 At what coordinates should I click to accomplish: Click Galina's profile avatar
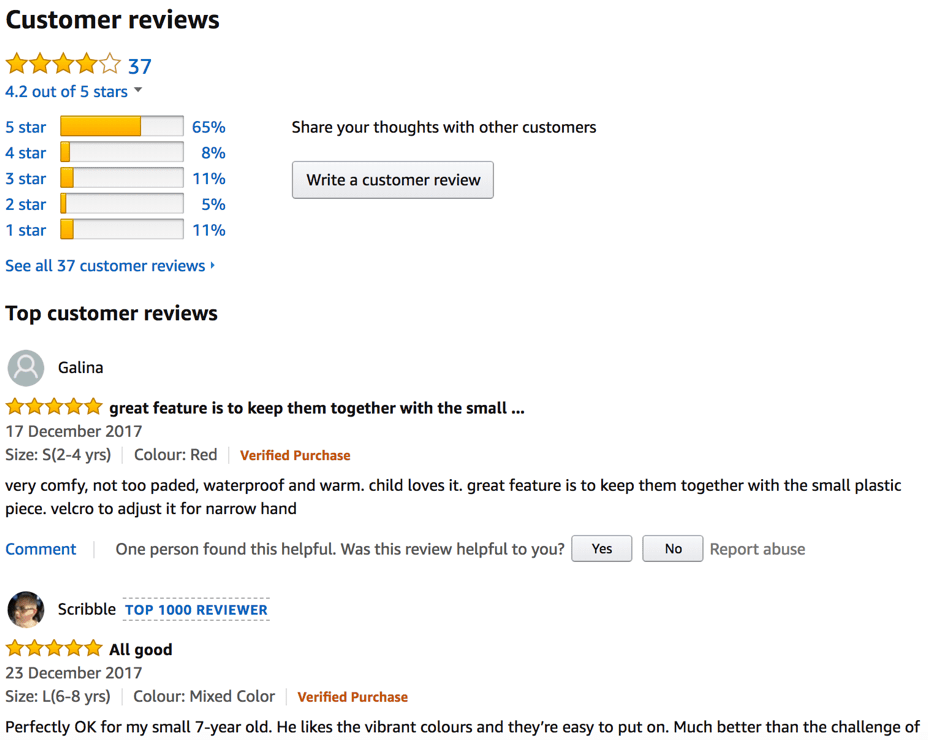tap(26, 368)
